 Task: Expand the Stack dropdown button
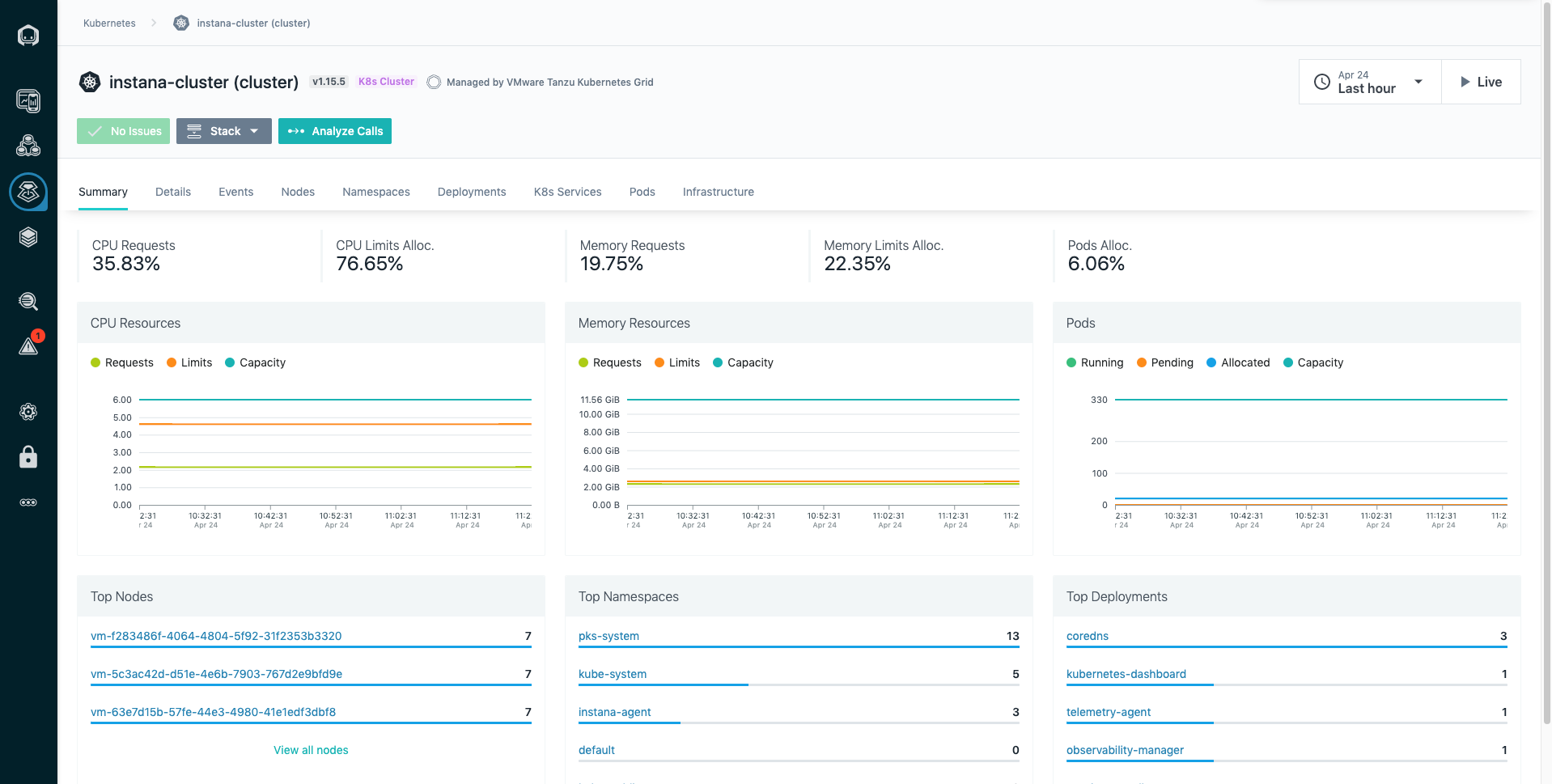[x=224, y=131]
